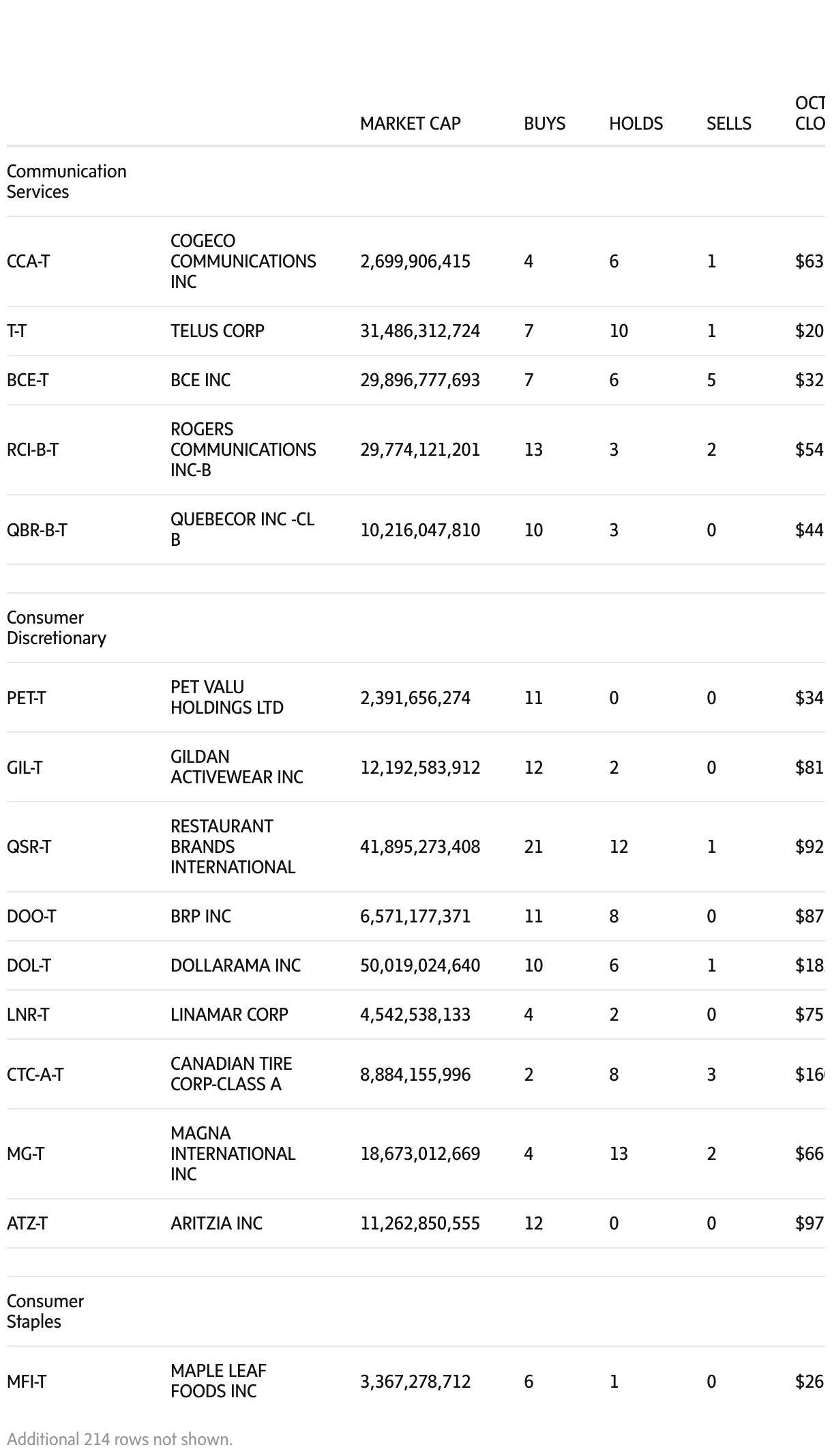This screenshot has width=832, height=1456.
Task: Click the T-T ticker for Telus
Action: click(16, 331)
